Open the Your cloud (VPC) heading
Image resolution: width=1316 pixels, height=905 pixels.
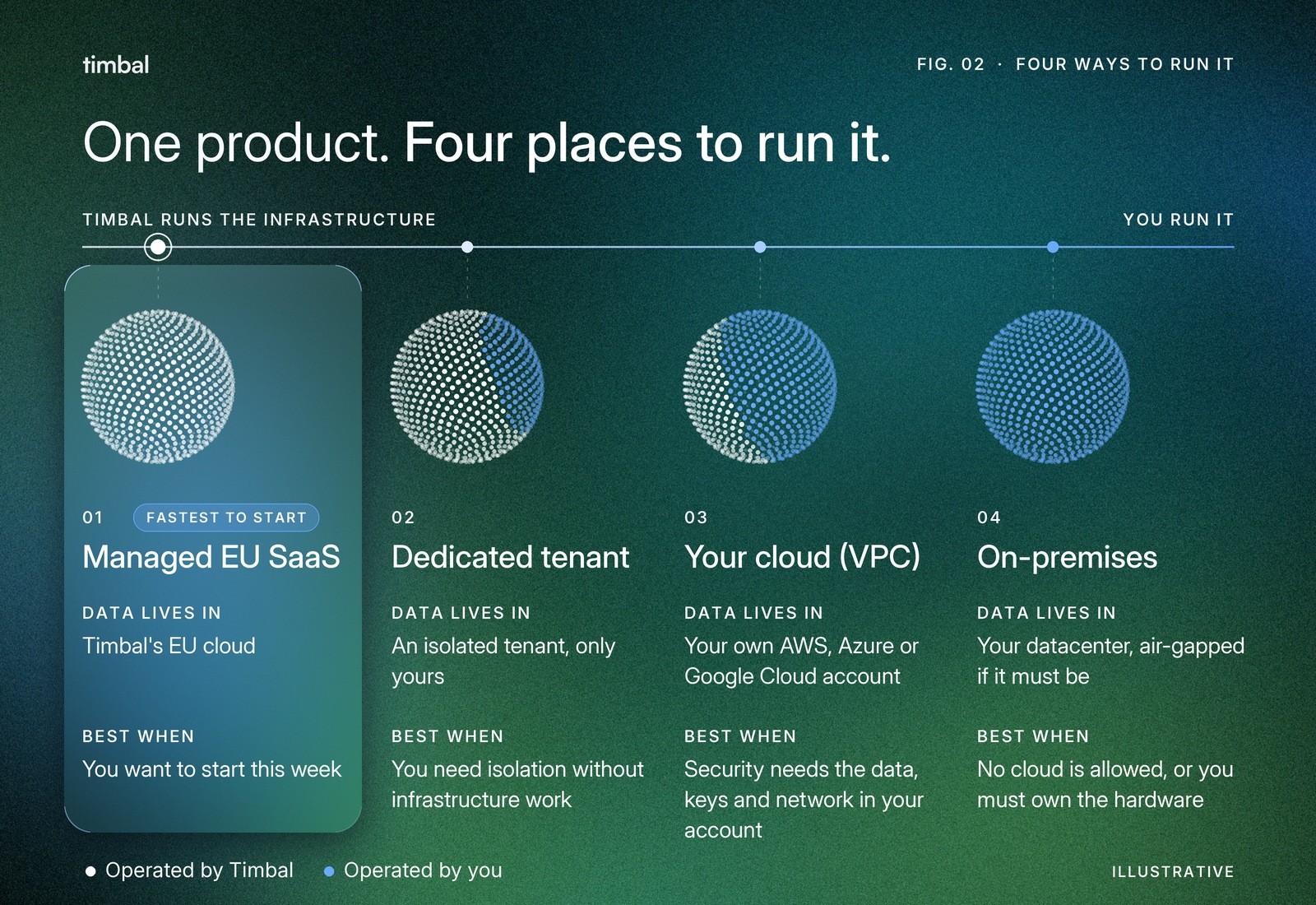pos(802,557)
